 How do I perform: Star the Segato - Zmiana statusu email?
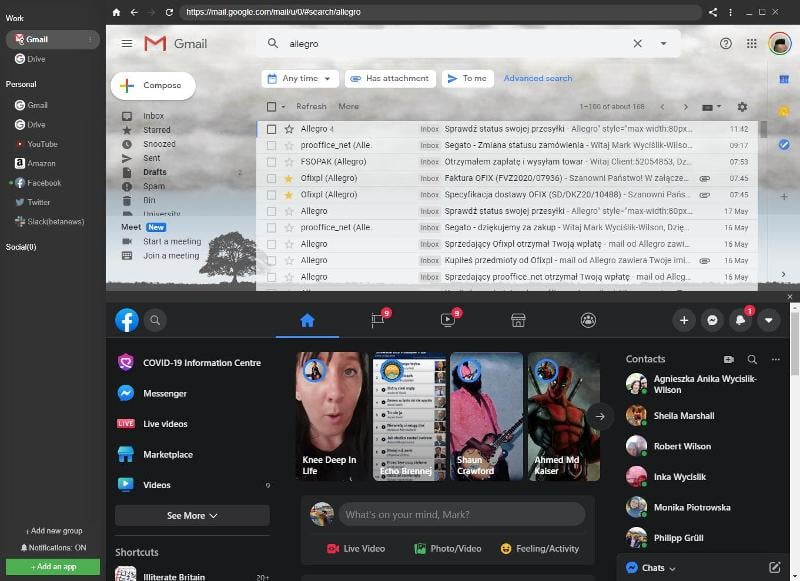pyautogui.click(x=289, y=146)
